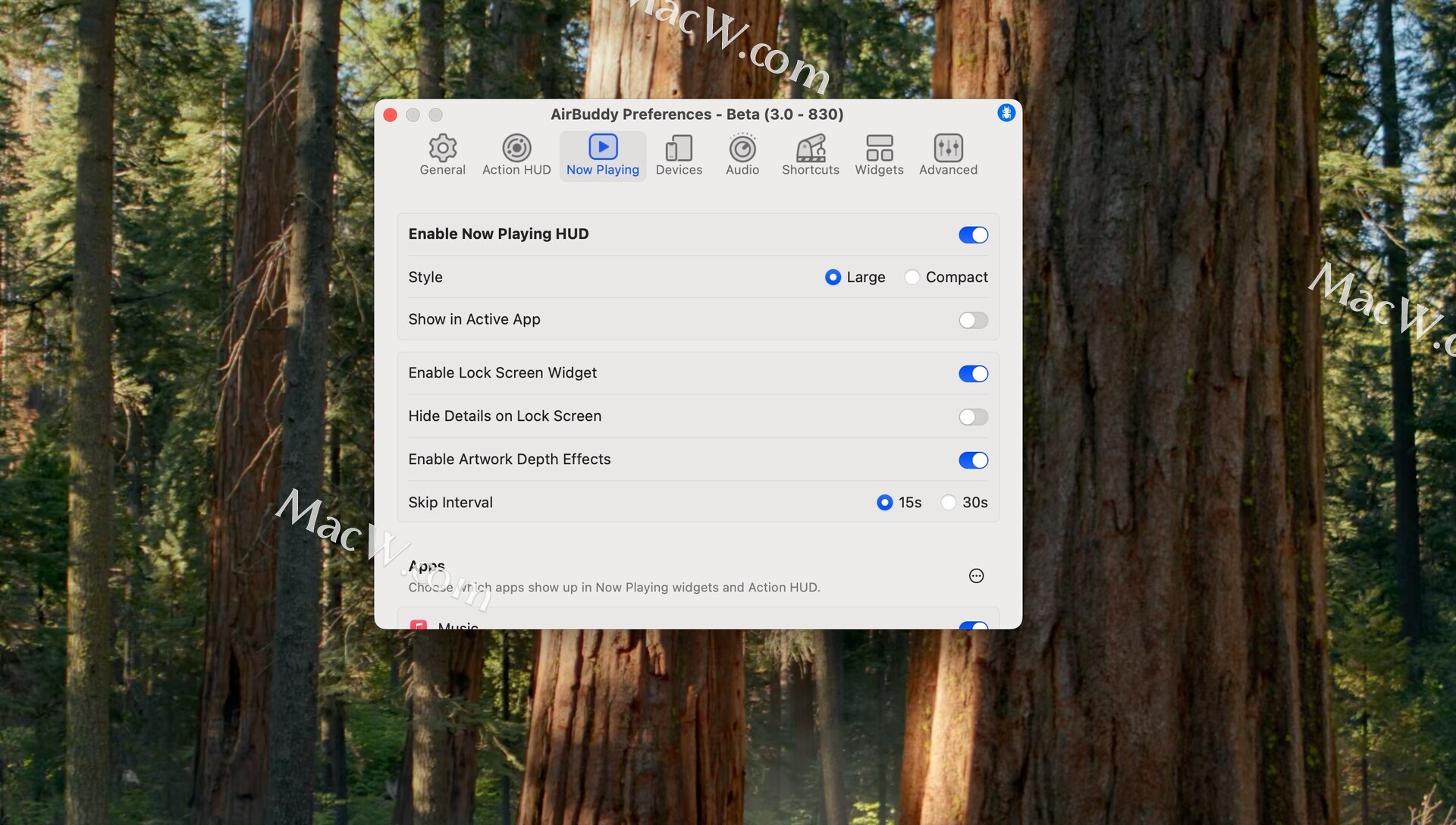Select the Compact style radio button
This screenshot has height=825, width=1456.
coord(912,278)
